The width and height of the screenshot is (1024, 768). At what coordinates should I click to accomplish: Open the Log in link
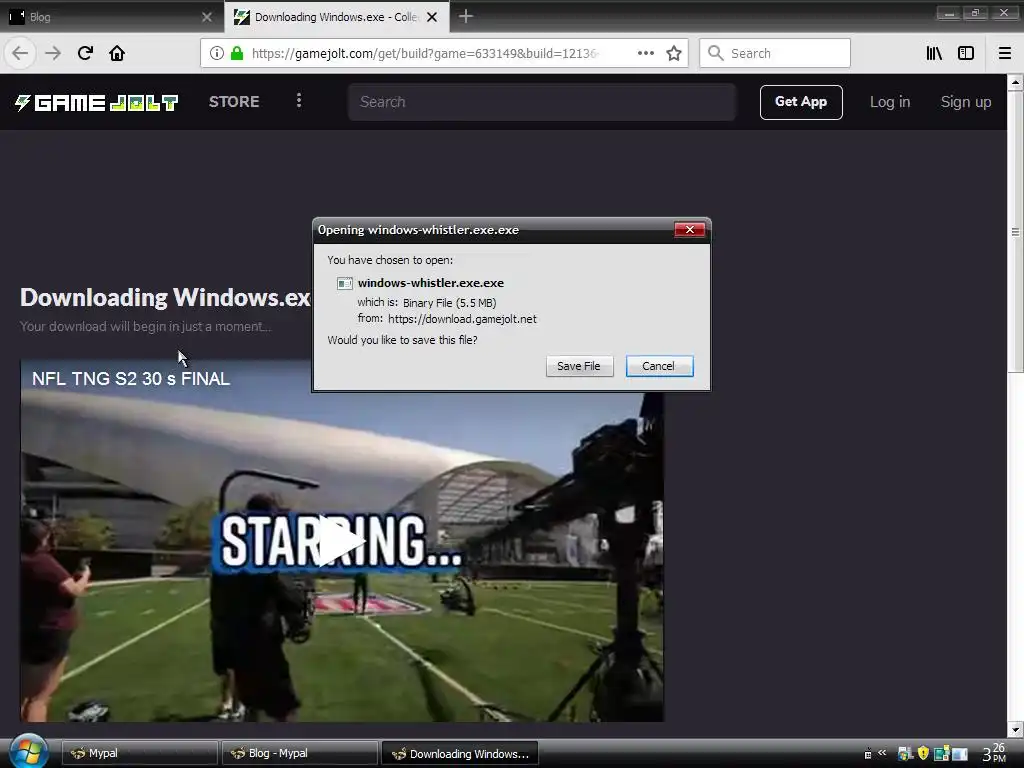[889, 102]
